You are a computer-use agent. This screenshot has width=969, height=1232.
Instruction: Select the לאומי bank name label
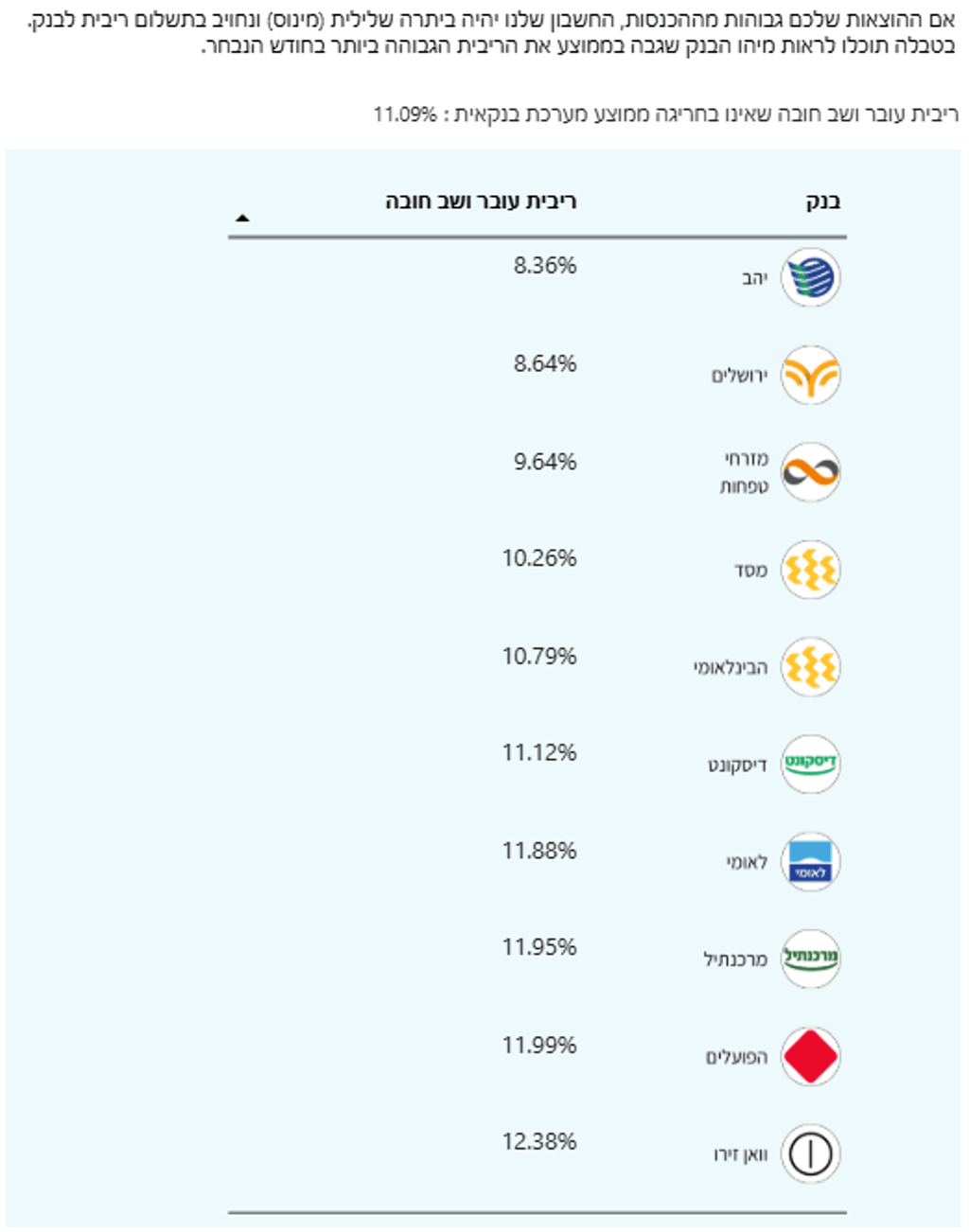(747, 862)
